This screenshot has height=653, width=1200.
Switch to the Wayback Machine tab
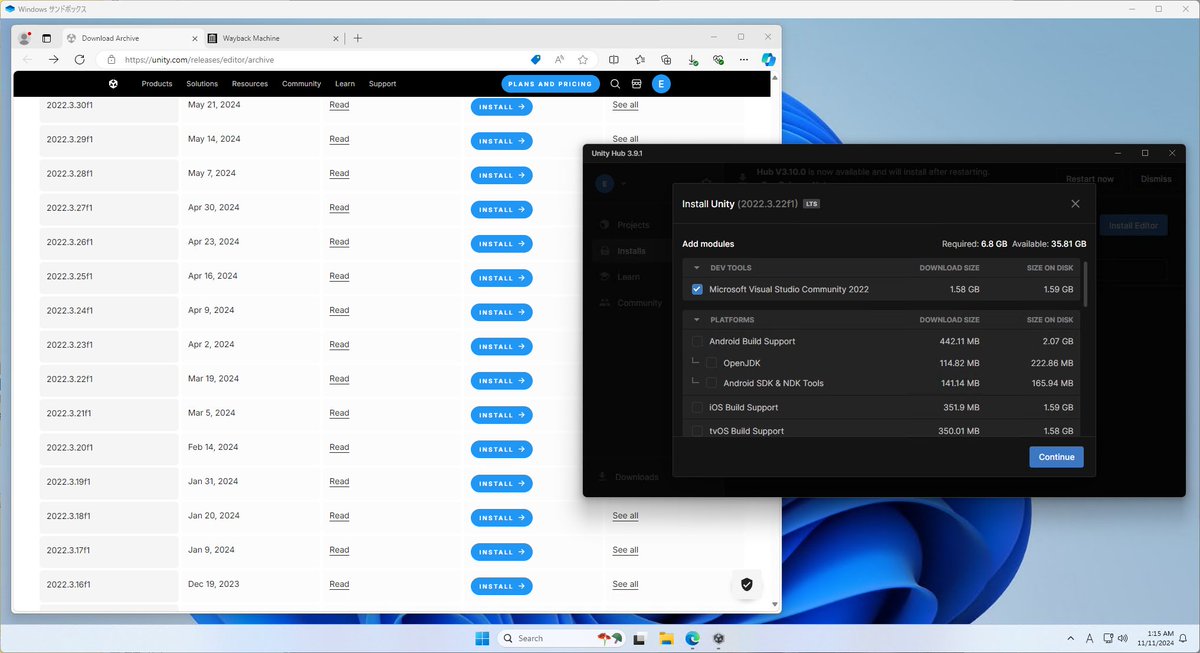(272, 38)
